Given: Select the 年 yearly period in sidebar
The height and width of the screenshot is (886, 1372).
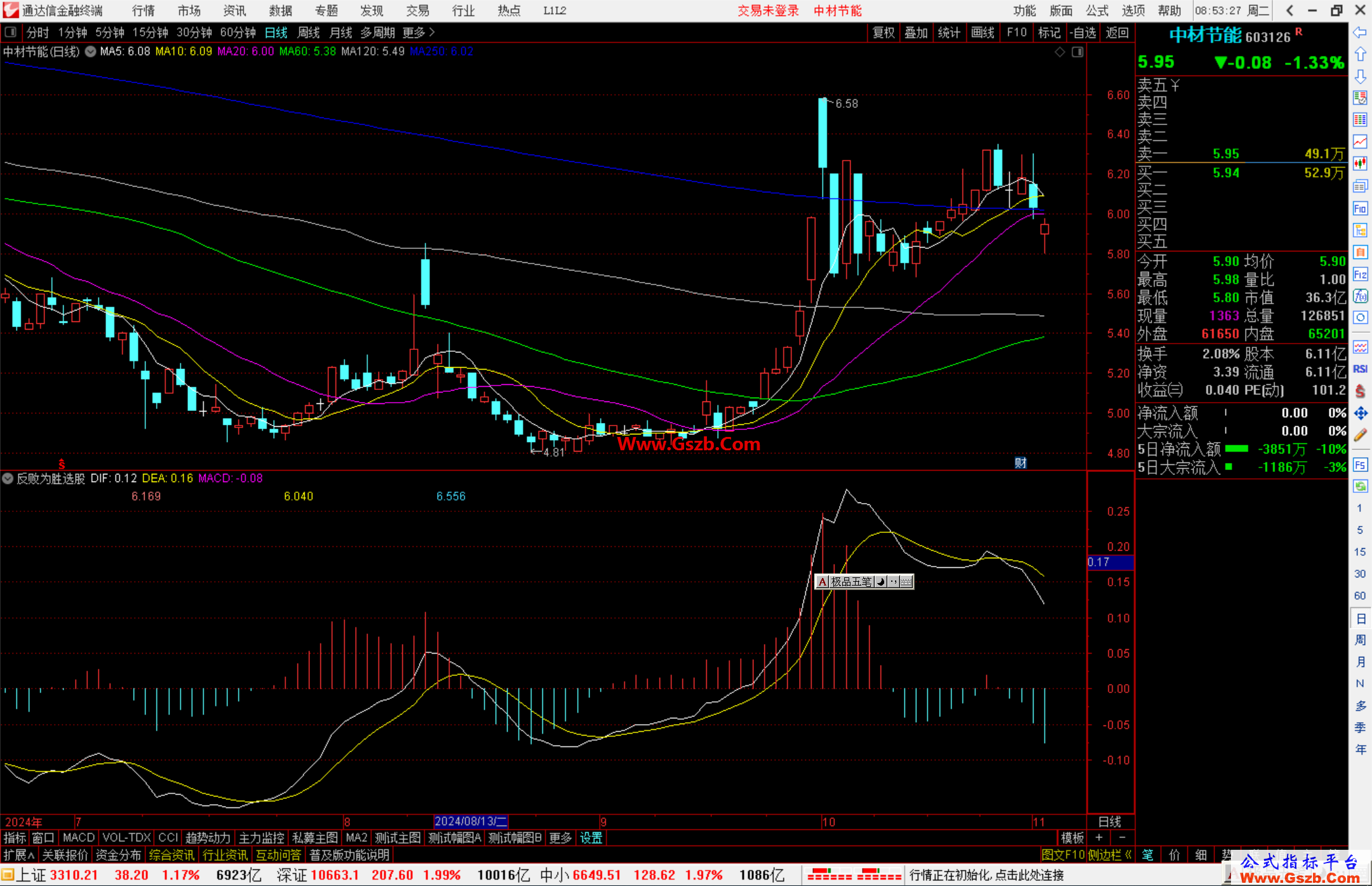Looking at the screenshot, I should coord(1360,749).
